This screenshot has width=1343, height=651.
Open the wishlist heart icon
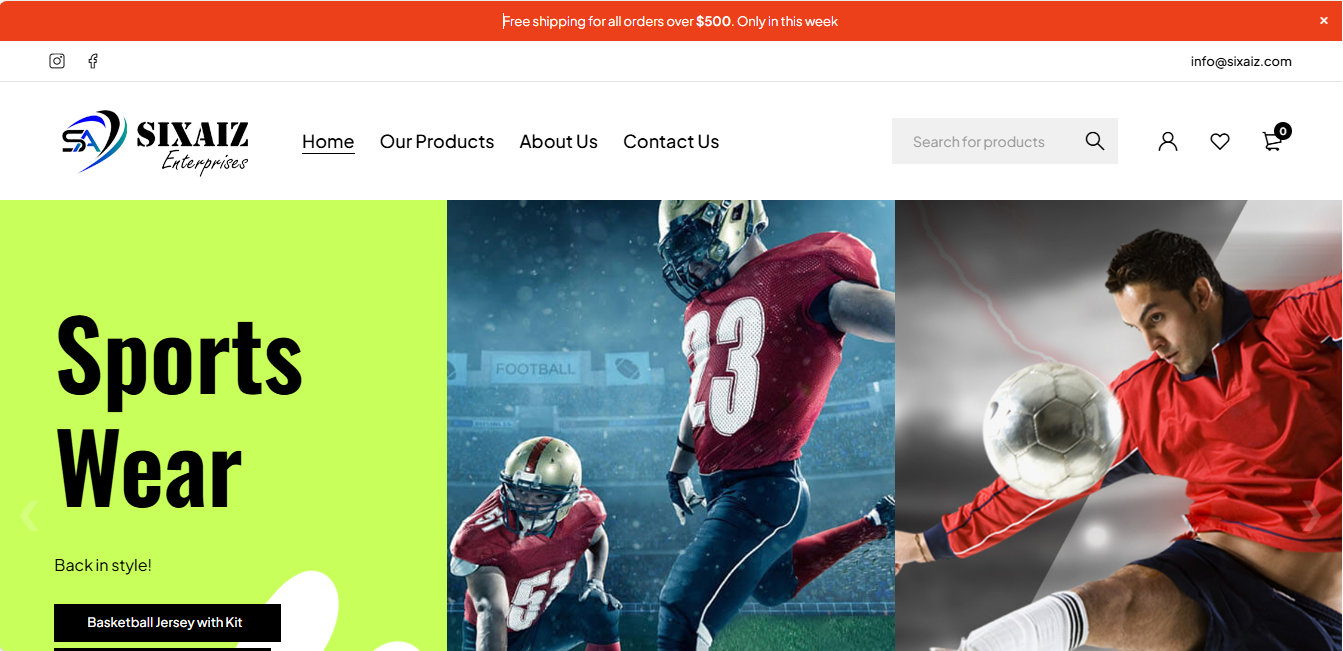pos(1220,142)
